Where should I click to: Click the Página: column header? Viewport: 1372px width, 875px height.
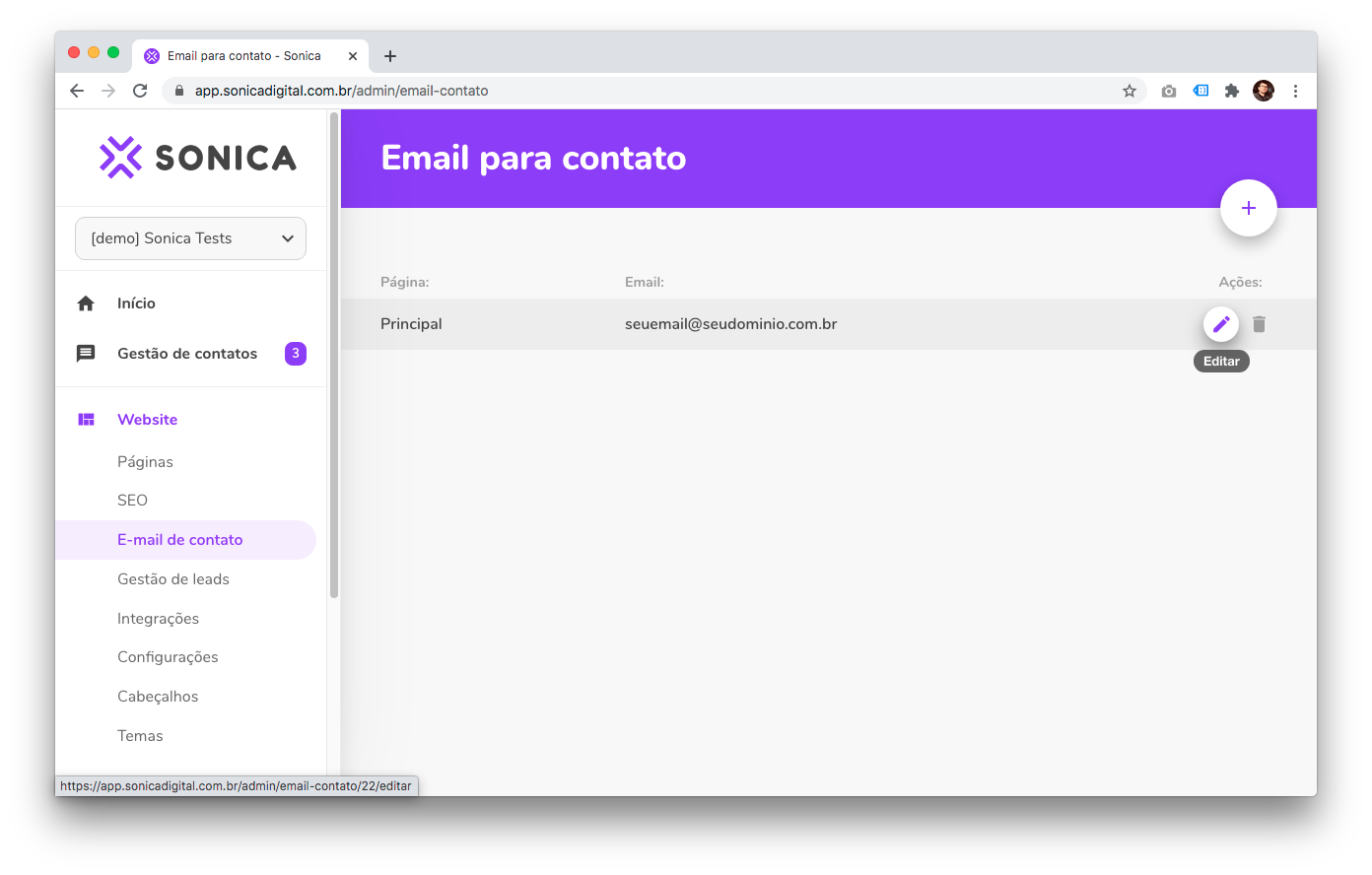[x=405, y=282]
